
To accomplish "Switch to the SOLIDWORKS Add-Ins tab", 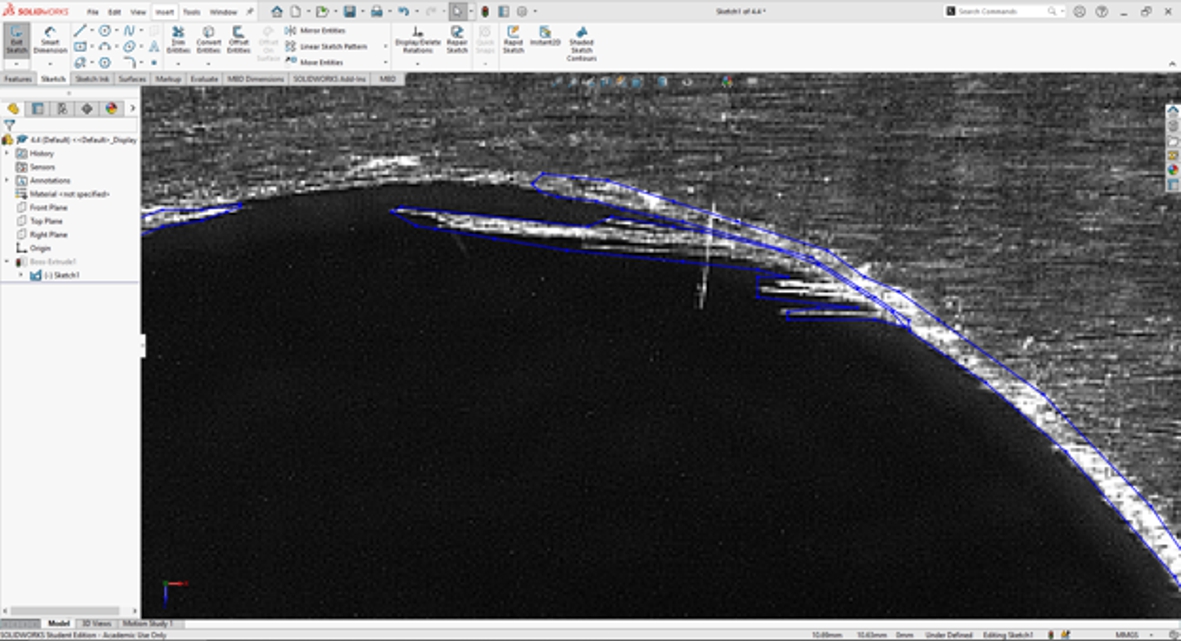I will click(329, 79).
